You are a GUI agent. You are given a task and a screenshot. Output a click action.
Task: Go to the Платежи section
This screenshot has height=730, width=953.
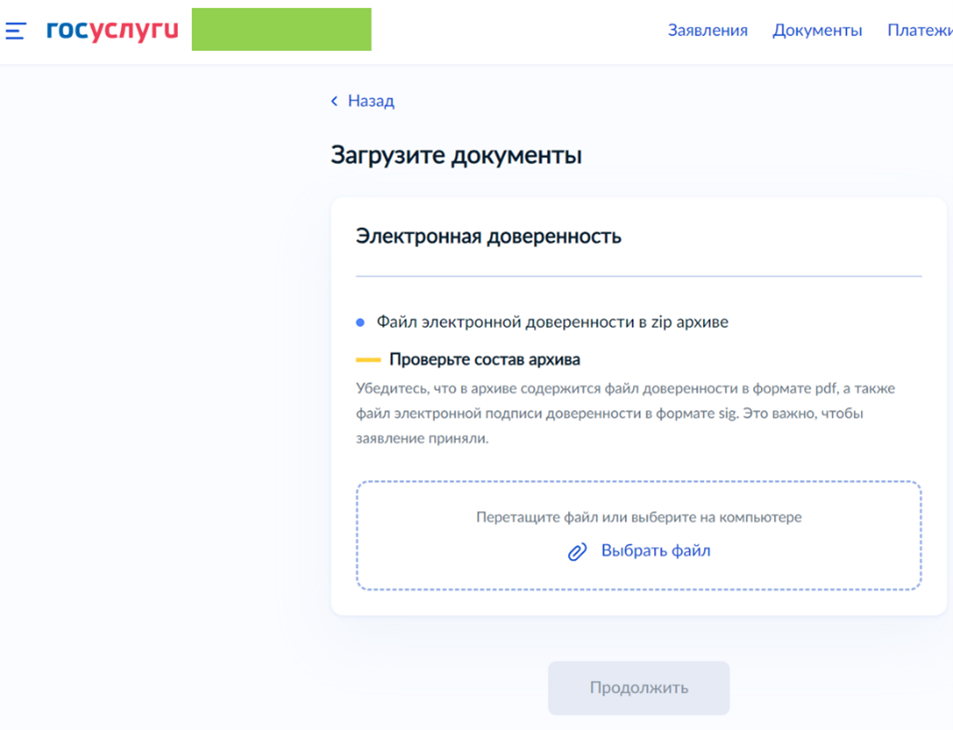[919, 31]
